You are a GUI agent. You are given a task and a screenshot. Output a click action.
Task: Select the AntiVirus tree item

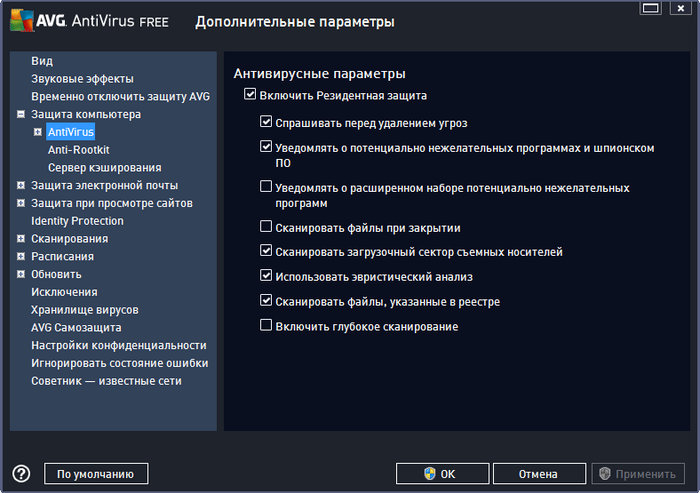point(71,132)
